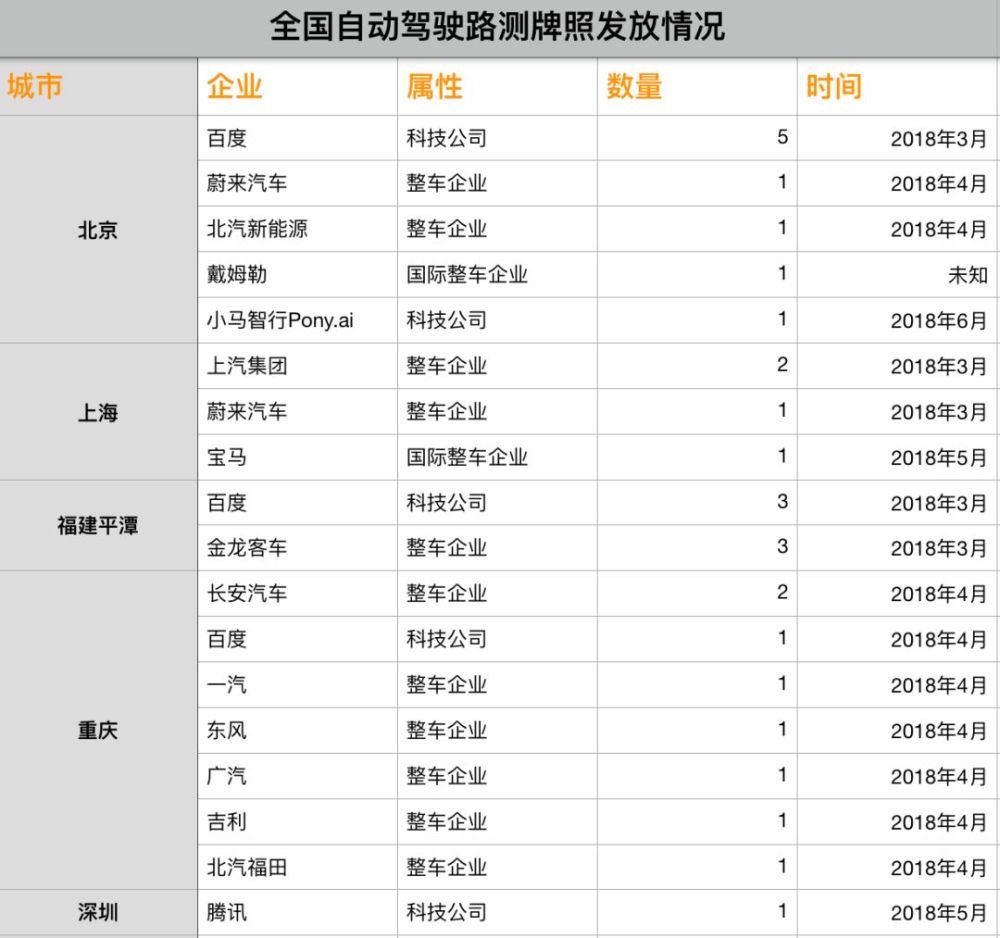Click the 上海 city cell
The height and width of the screenshot is (938, 1000).
[98, 412]
